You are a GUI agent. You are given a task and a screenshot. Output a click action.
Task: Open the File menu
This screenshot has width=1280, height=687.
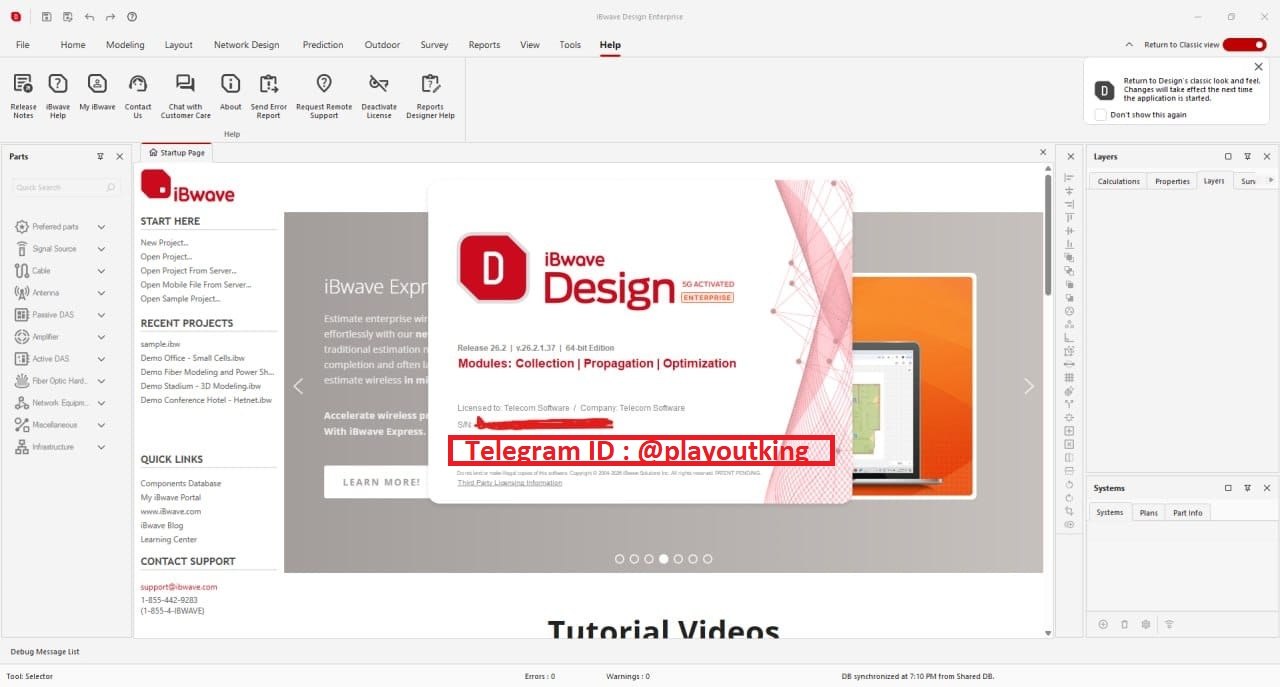pyautogui.click(x=22, y=45)
